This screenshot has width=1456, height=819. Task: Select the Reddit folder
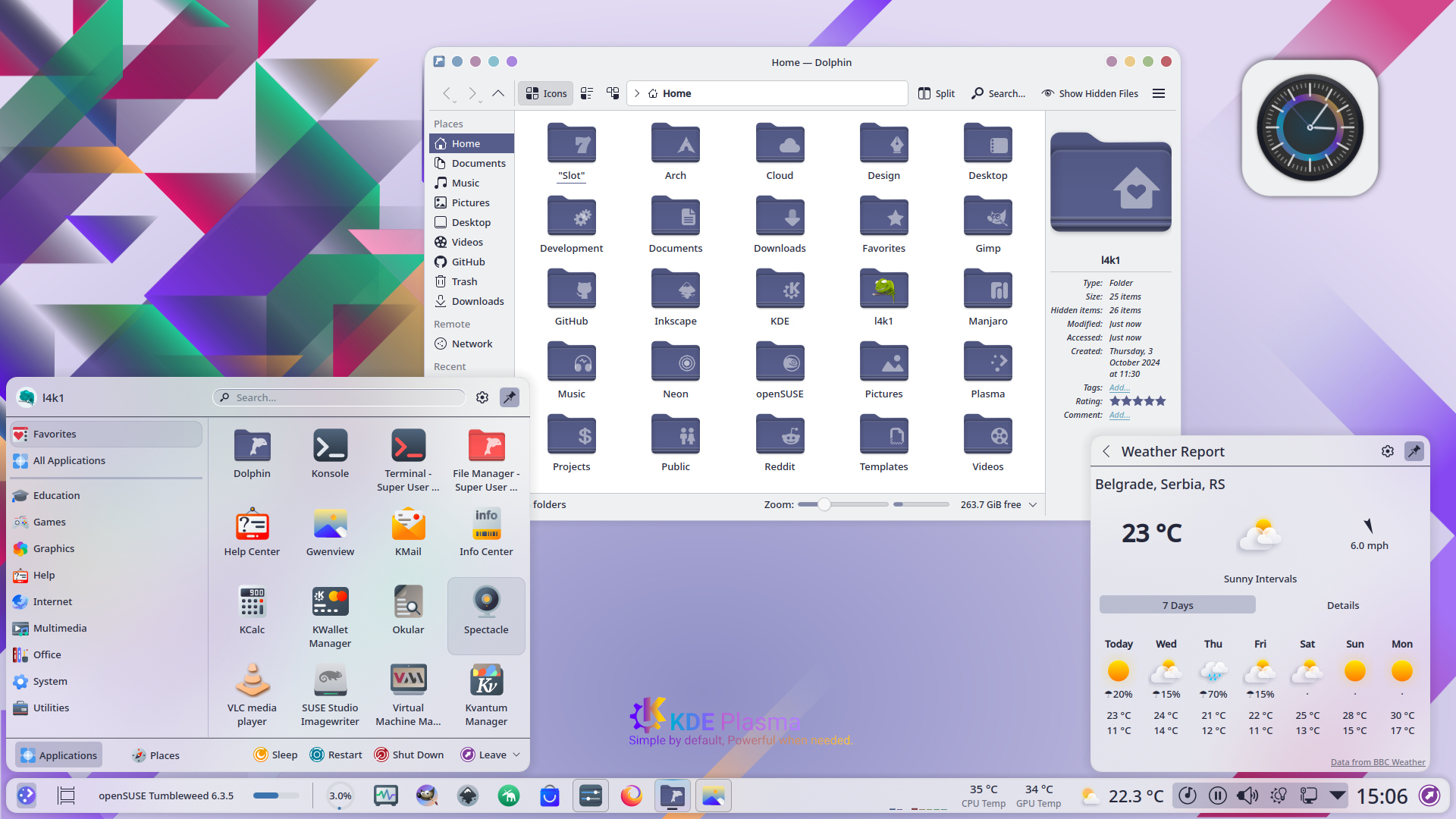pyautogui.click(x=780, y=442)
